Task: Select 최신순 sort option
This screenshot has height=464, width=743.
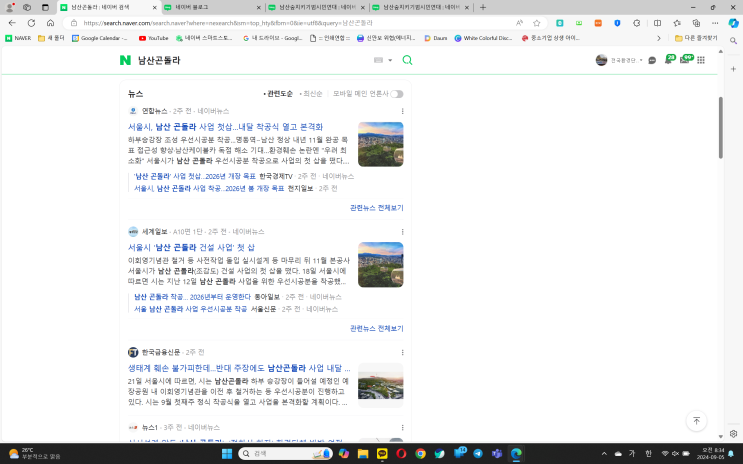Action: click(311, 94)
